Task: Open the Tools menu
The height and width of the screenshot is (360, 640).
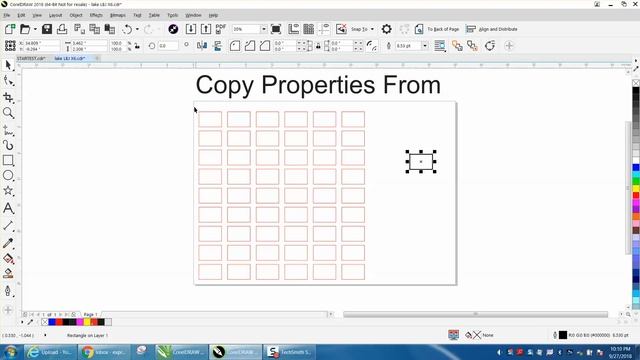Action: click(x=173, y=15)
